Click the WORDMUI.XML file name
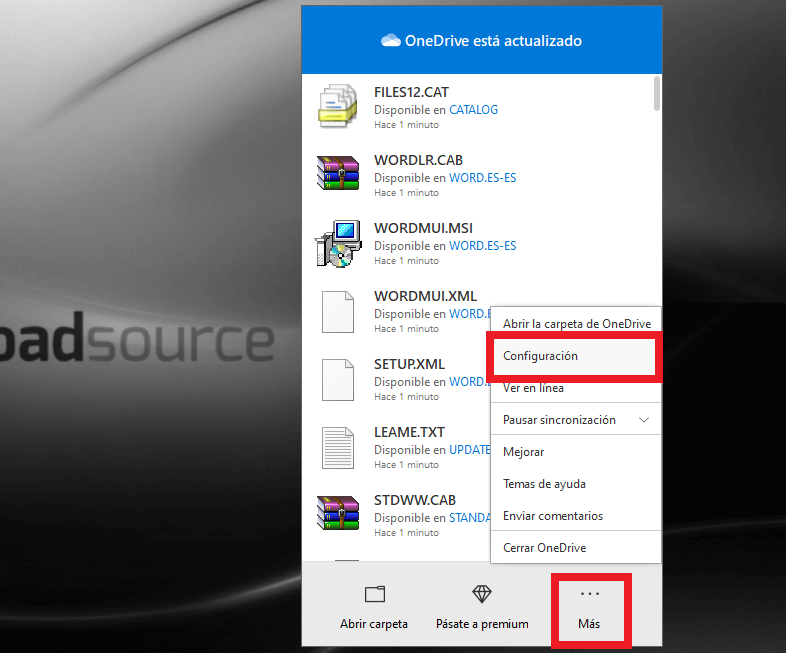 point(426,296)
